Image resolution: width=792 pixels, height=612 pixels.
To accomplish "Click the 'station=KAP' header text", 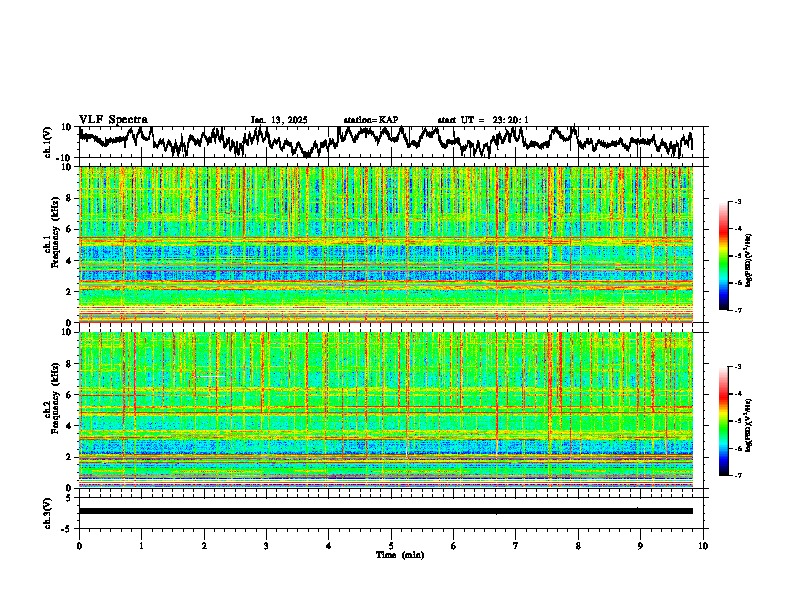I will [x=371, y=120].
